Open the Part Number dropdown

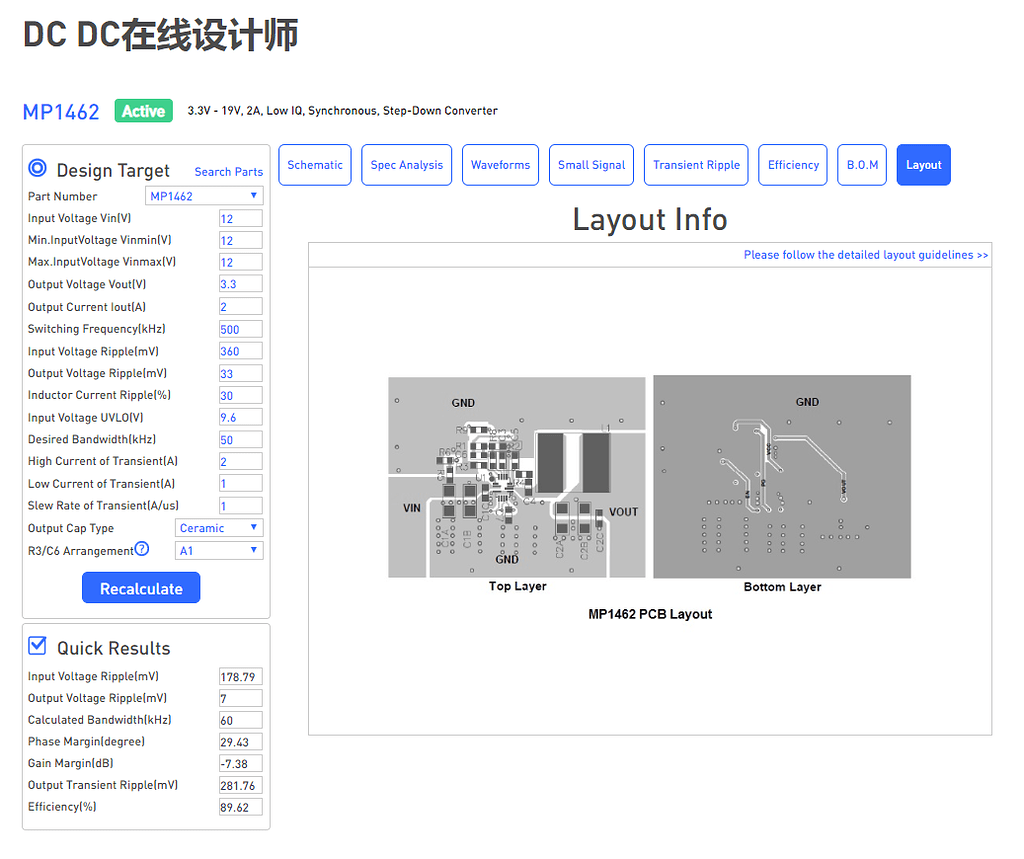[x=204, y=195]
